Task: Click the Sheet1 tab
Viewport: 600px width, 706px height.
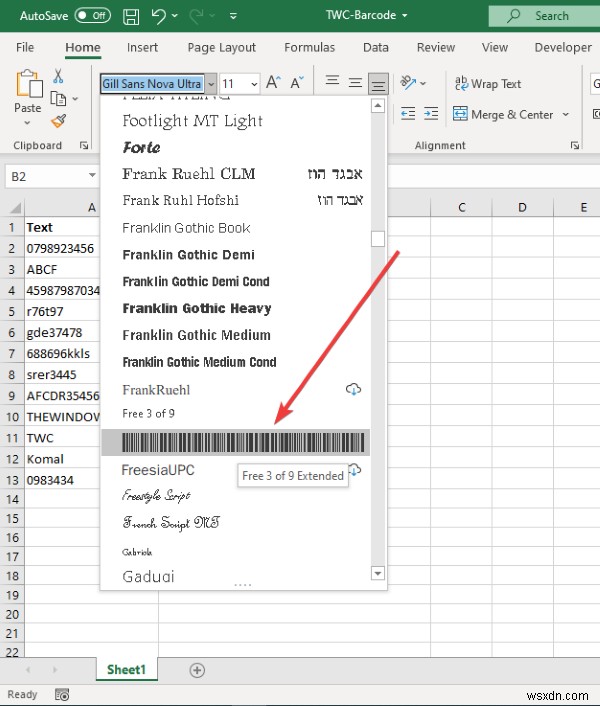Action: point(126,670)
